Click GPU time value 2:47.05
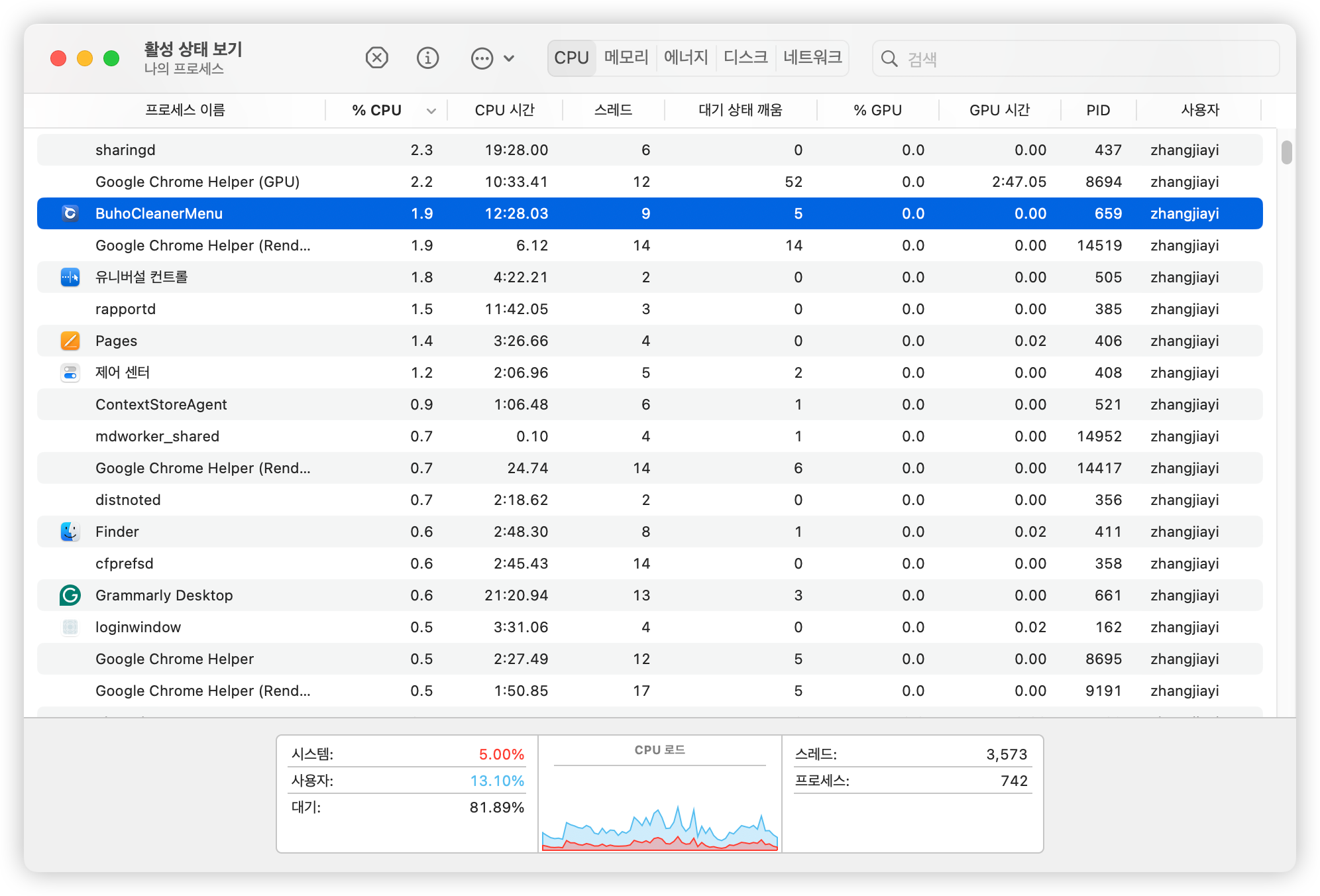 click(1019, 182)
